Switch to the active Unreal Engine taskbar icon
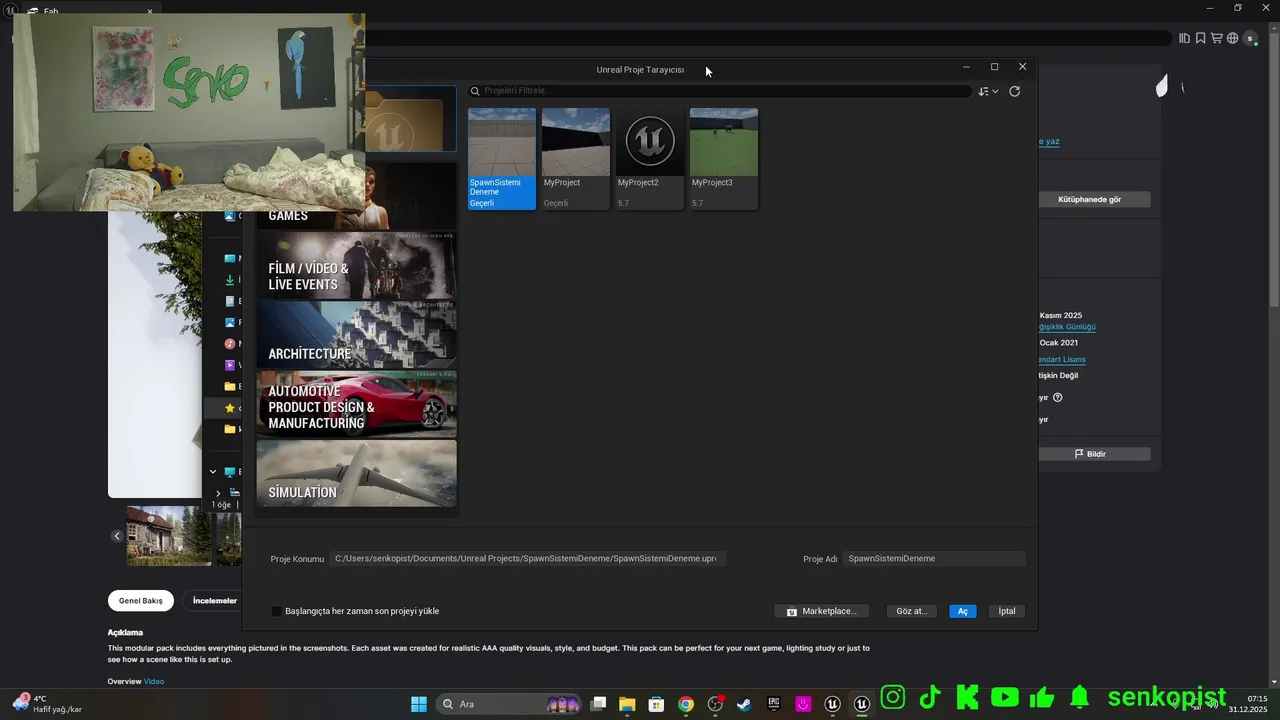 click(x=861, y=704)
